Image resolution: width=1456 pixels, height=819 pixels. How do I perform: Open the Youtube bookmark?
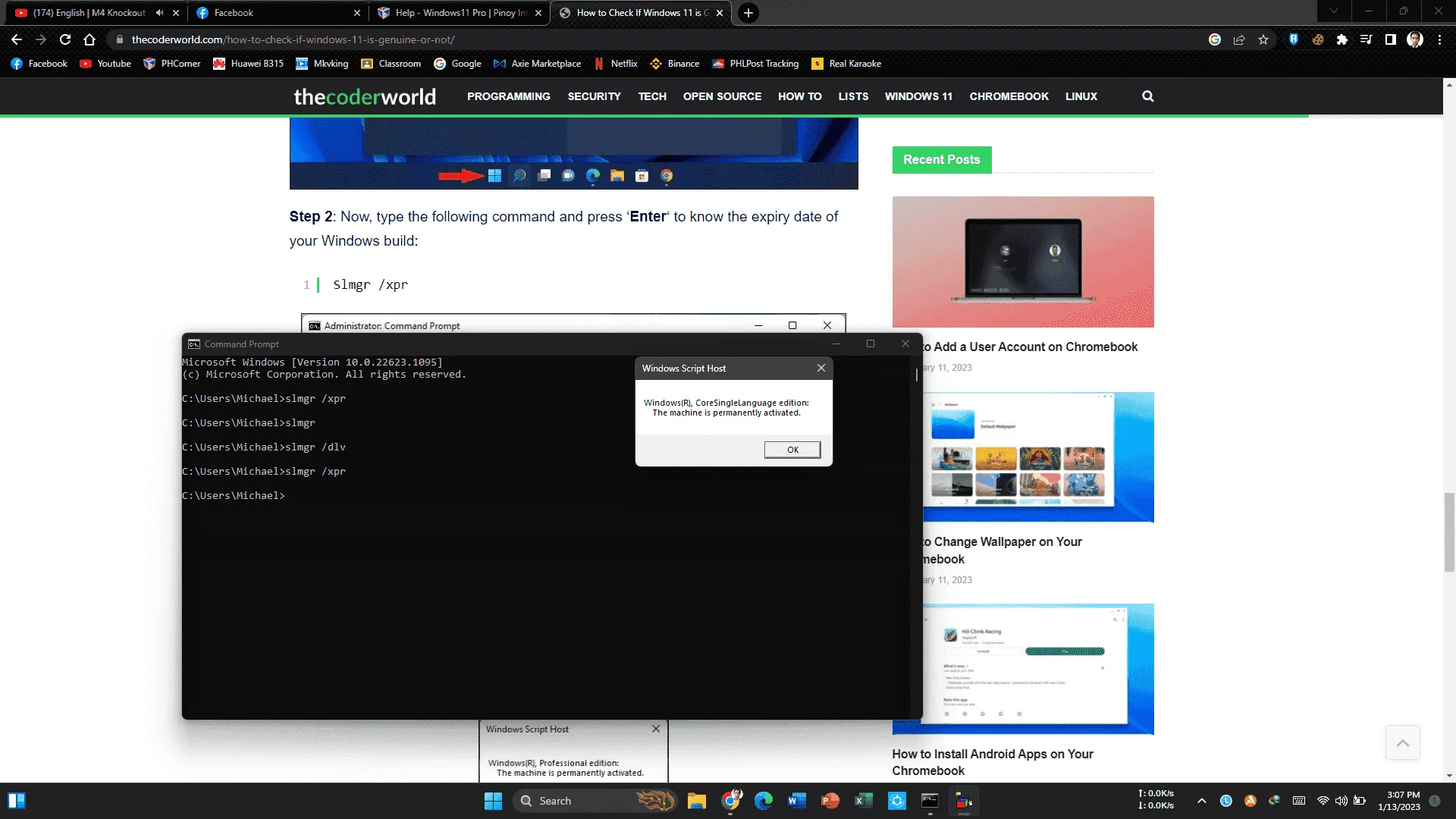[x=105, y=64]
